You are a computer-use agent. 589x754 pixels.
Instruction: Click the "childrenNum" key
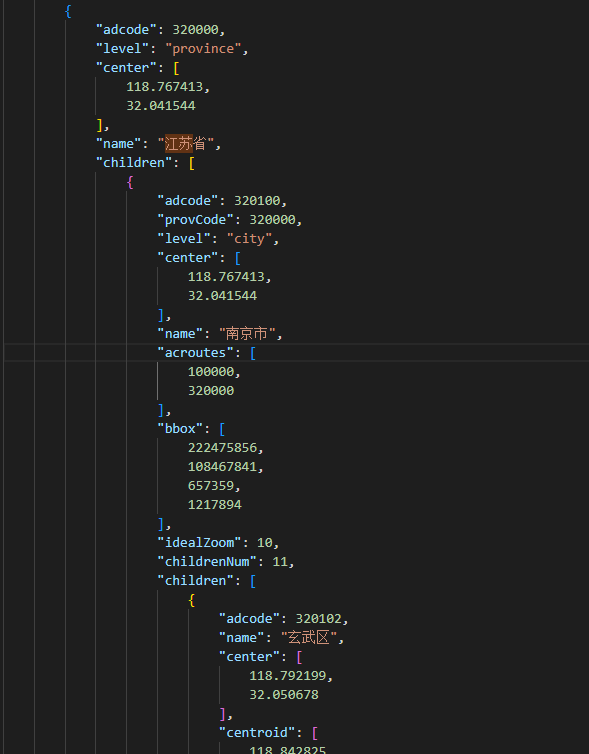tap(207, 562)
